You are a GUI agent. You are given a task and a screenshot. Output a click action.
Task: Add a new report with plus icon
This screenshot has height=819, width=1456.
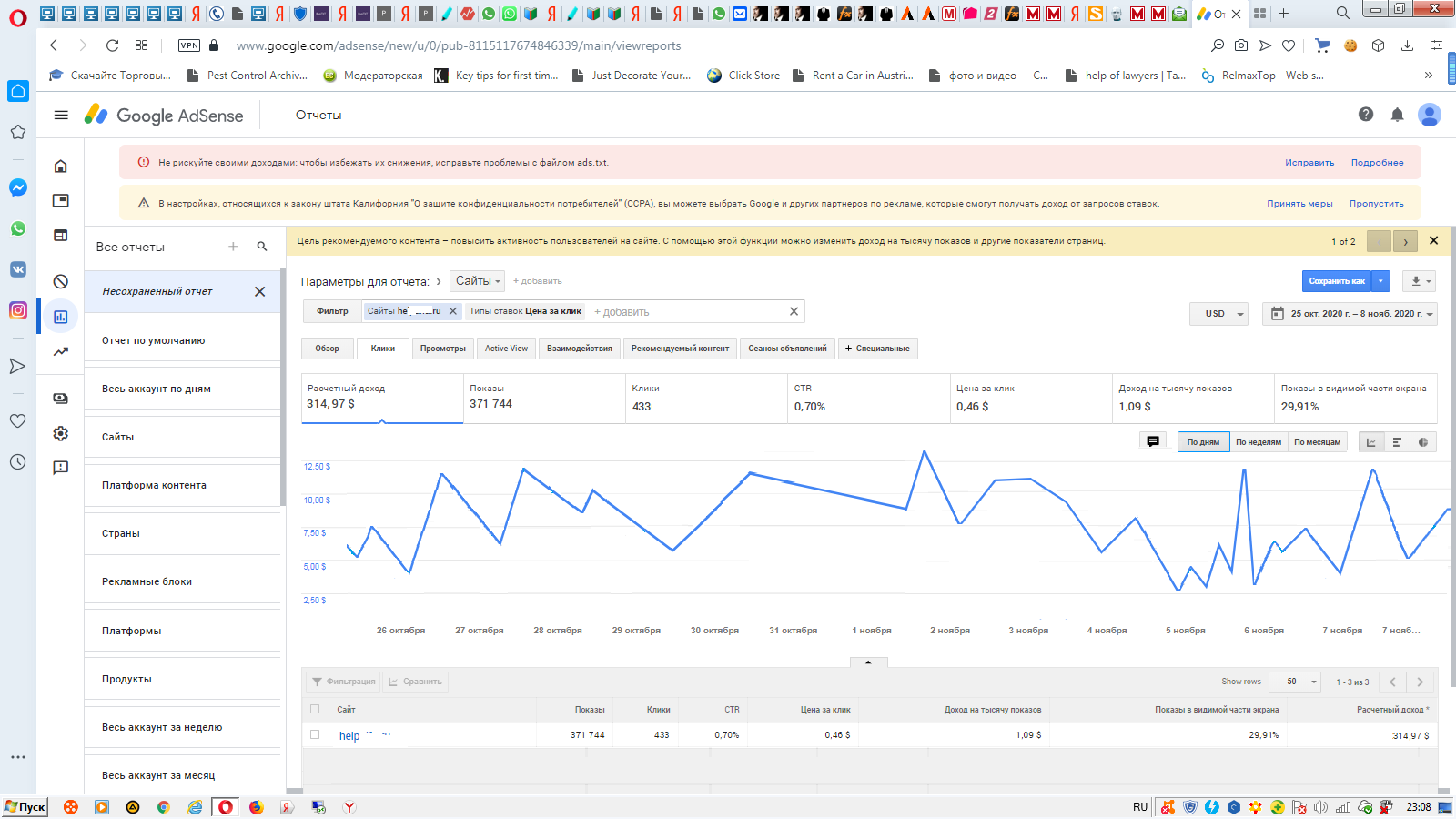pos(233,247)
